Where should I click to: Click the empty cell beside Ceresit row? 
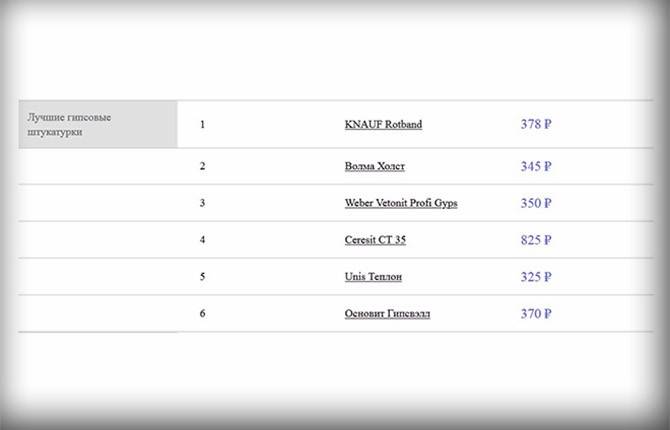coord(98,240)
